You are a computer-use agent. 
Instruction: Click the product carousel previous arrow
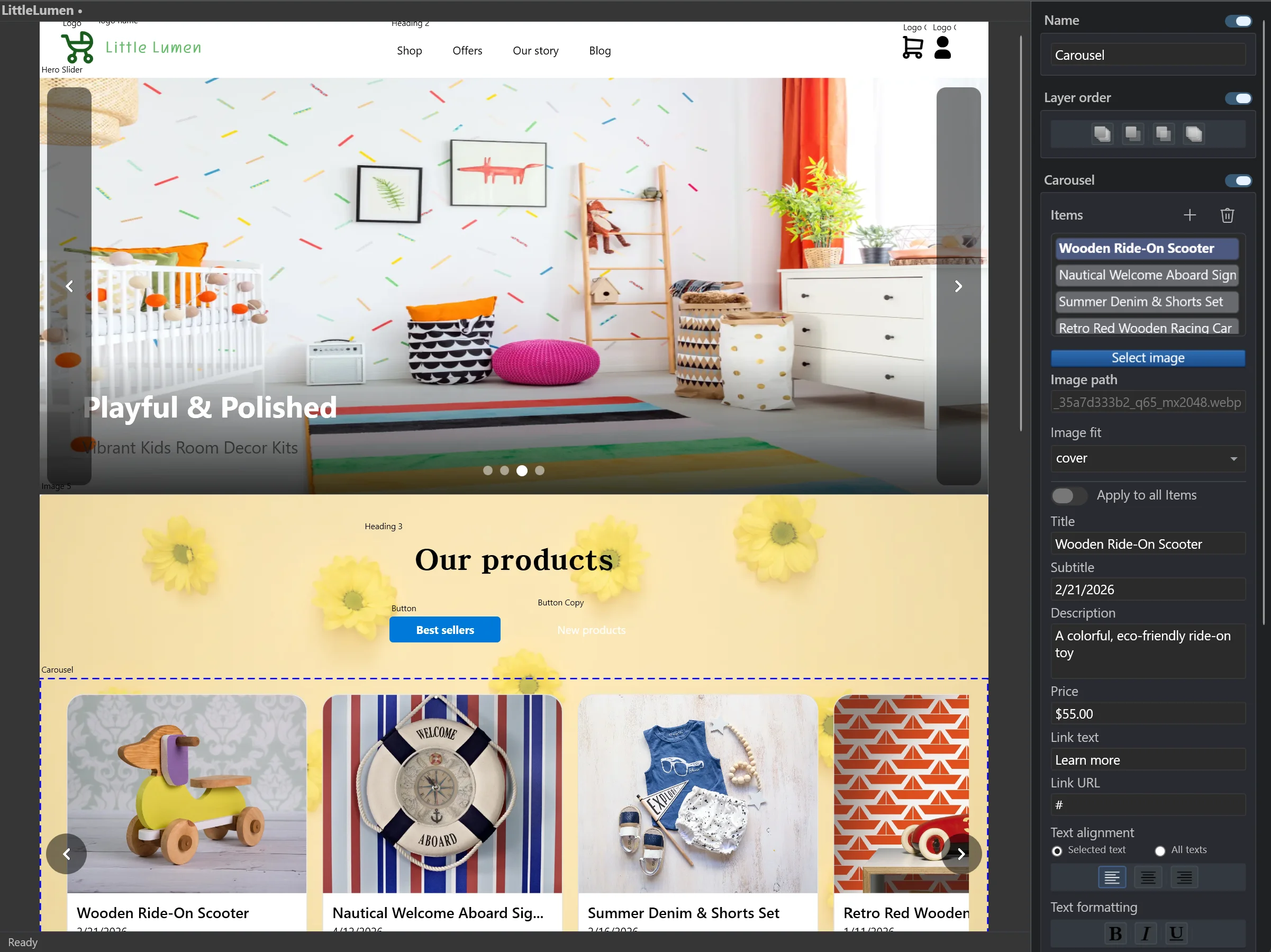[x=67, y=854]
